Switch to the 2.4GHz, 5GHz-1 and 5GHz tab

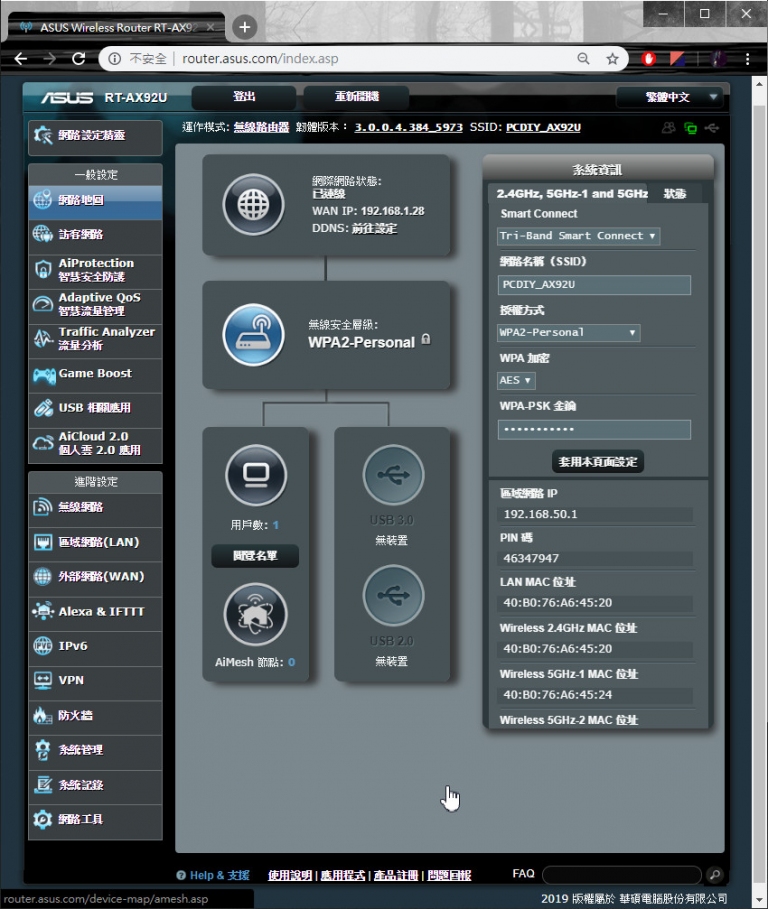(x=571, y=194)
